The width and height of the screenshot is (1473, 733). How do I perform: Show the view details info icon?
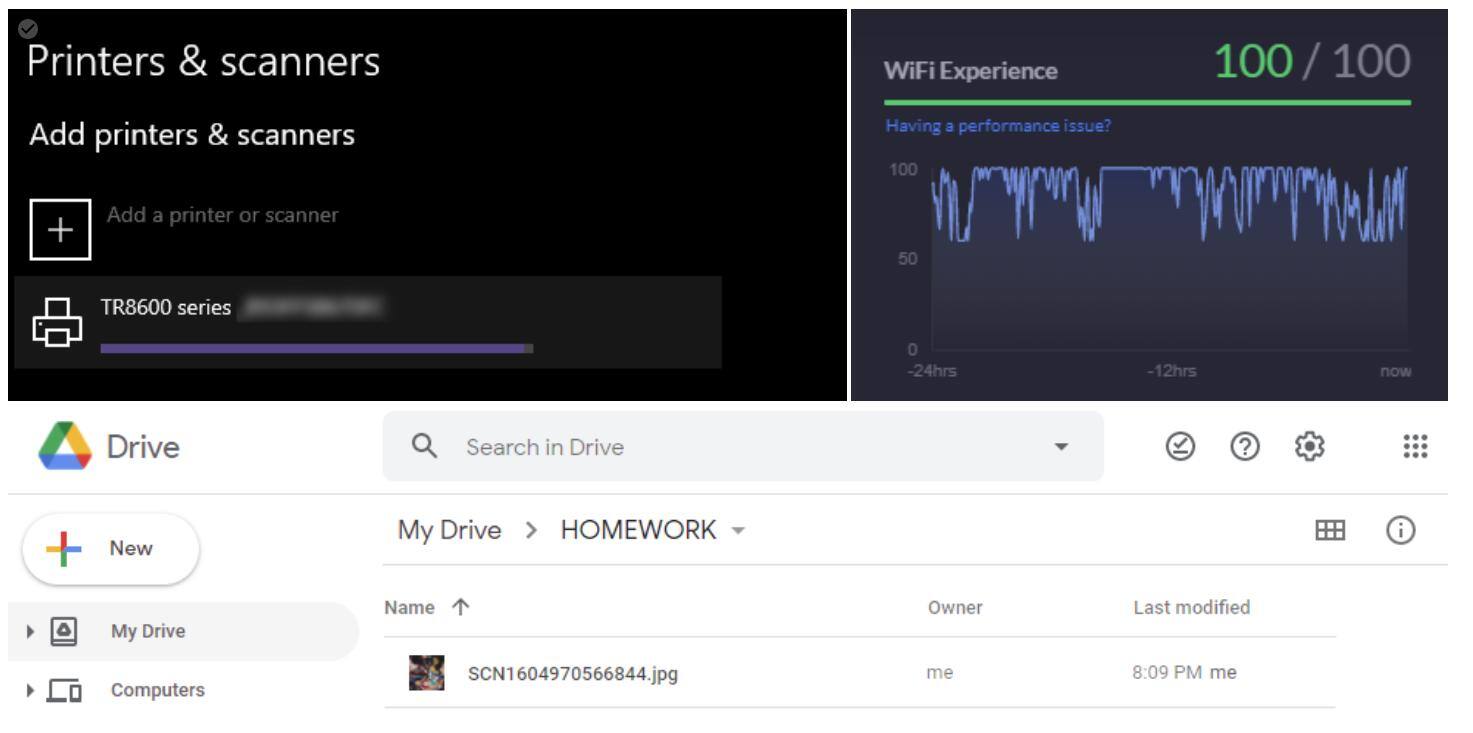tap(1400, 531)
